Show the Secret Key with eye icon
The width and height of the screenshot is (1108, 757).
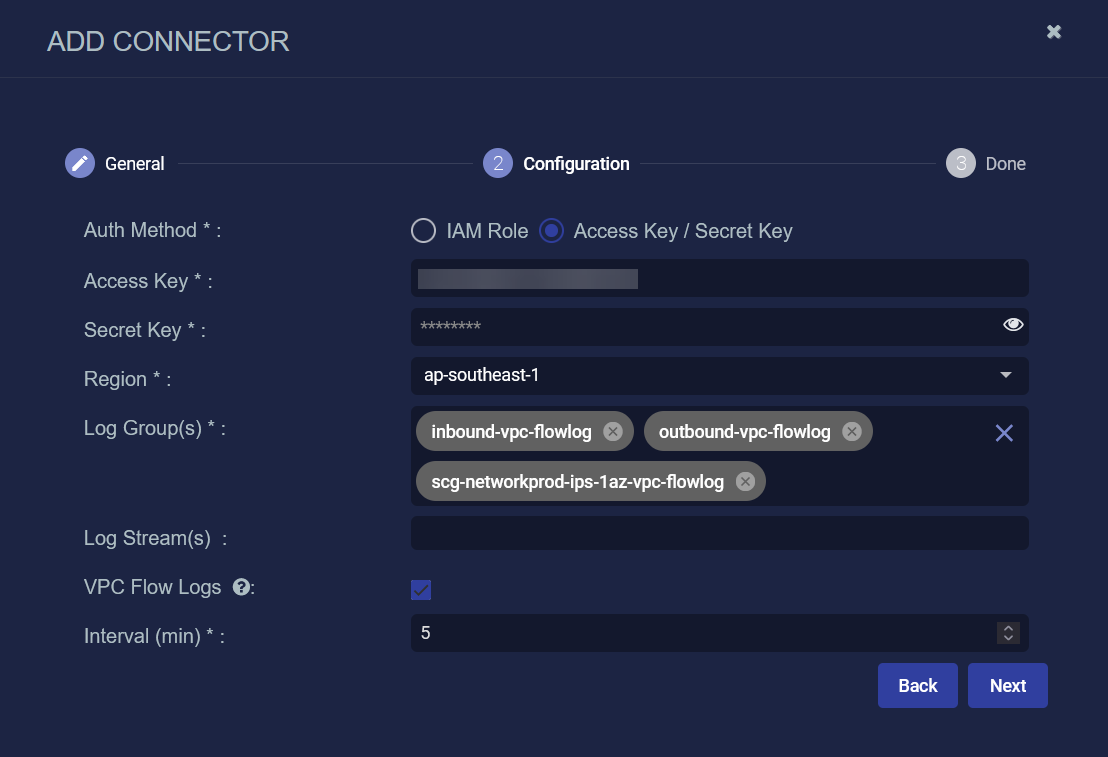point(1013,325)
